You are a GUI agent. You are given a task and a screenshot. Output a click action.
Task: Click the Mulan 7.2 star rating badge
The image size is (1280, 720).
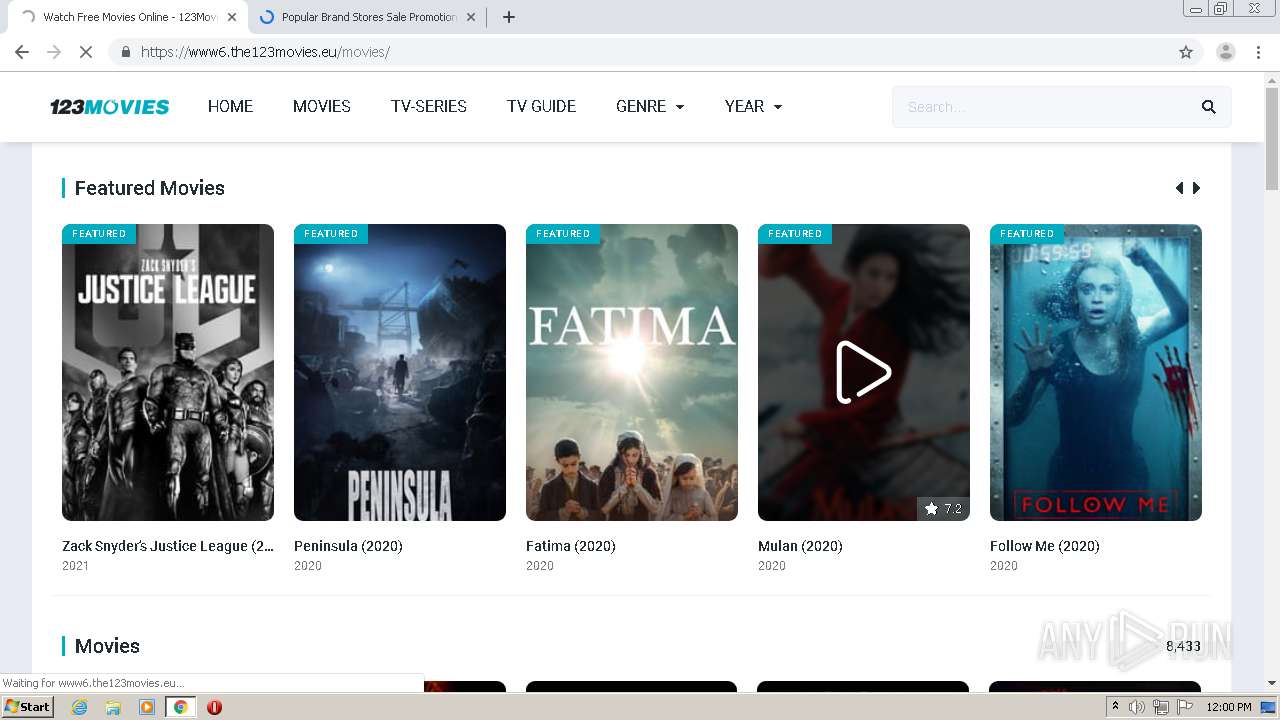click(943, 509)
